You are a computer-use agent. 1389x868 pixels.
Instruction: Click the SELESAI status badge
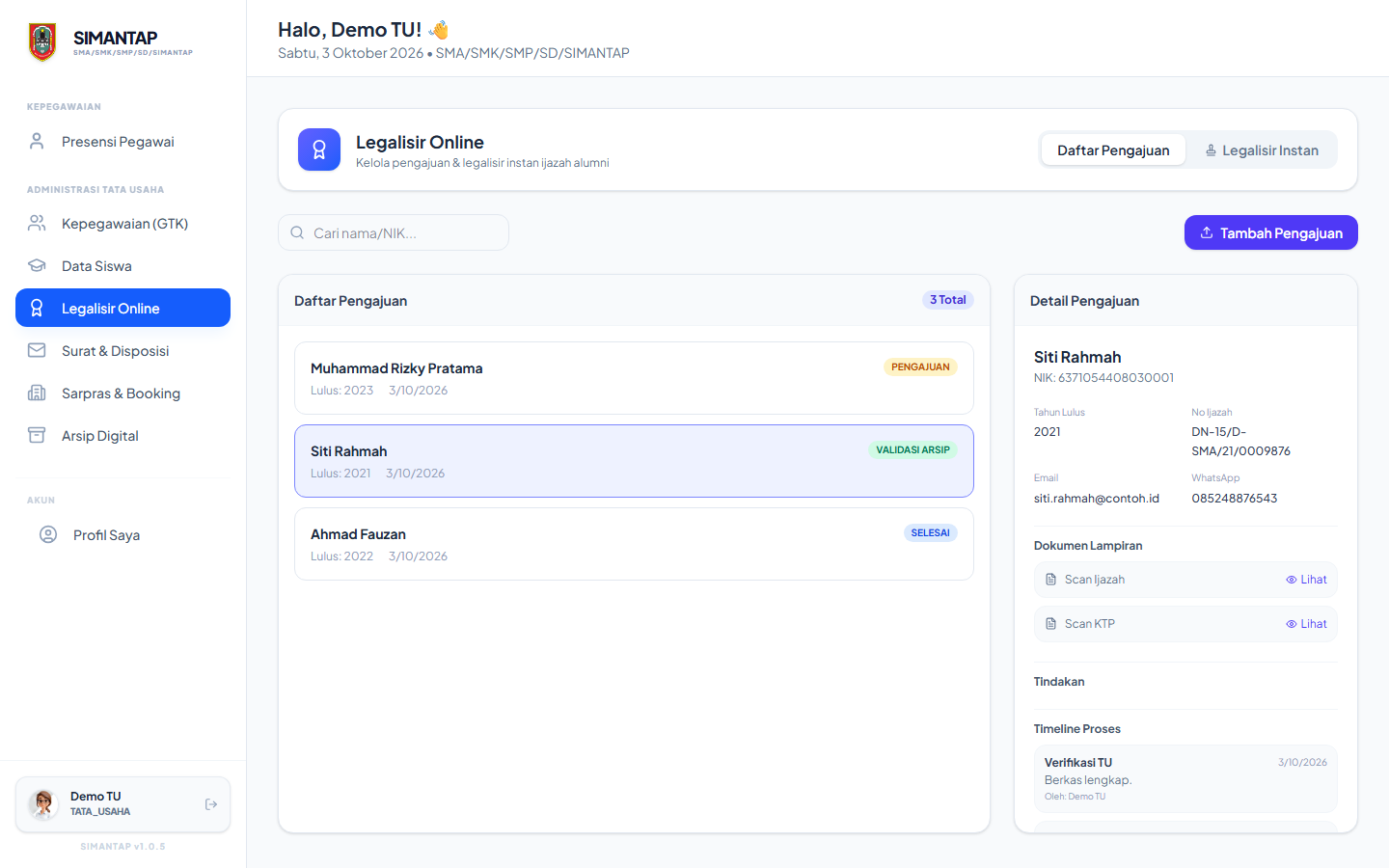click(930, 532)
